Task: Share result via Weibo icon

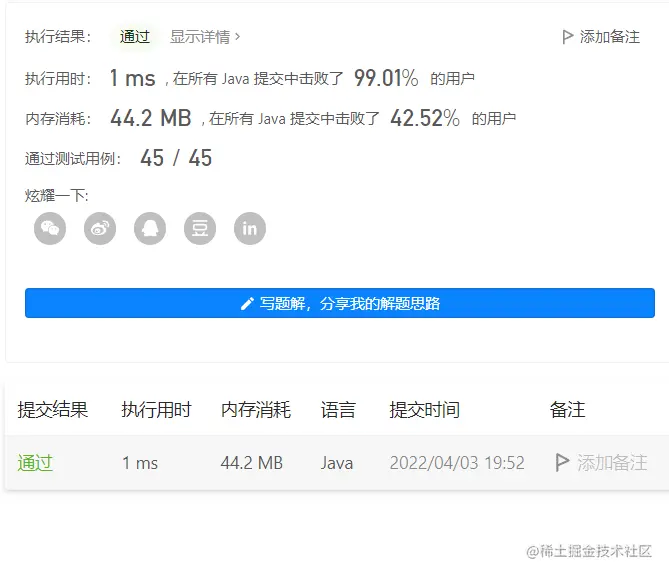Action: pyautogui.click(x=100, y=229)
